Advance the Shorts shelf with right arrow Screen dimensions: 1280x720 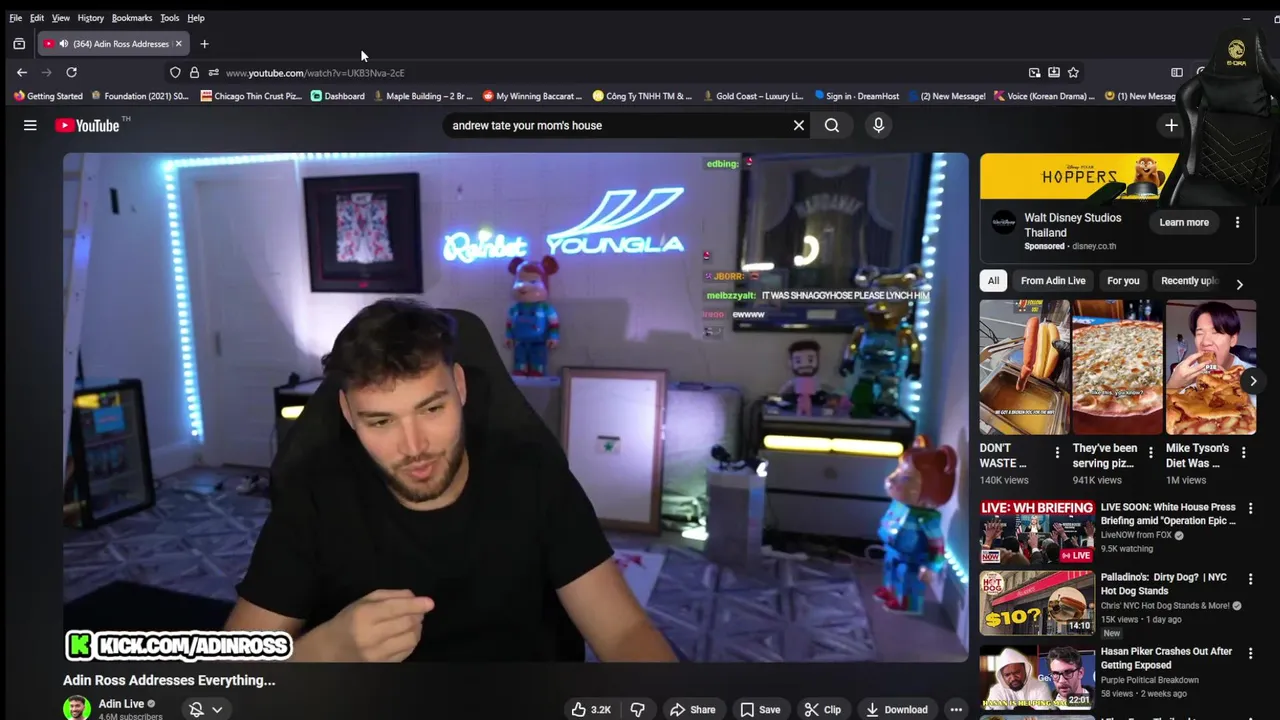[1253, 381]
